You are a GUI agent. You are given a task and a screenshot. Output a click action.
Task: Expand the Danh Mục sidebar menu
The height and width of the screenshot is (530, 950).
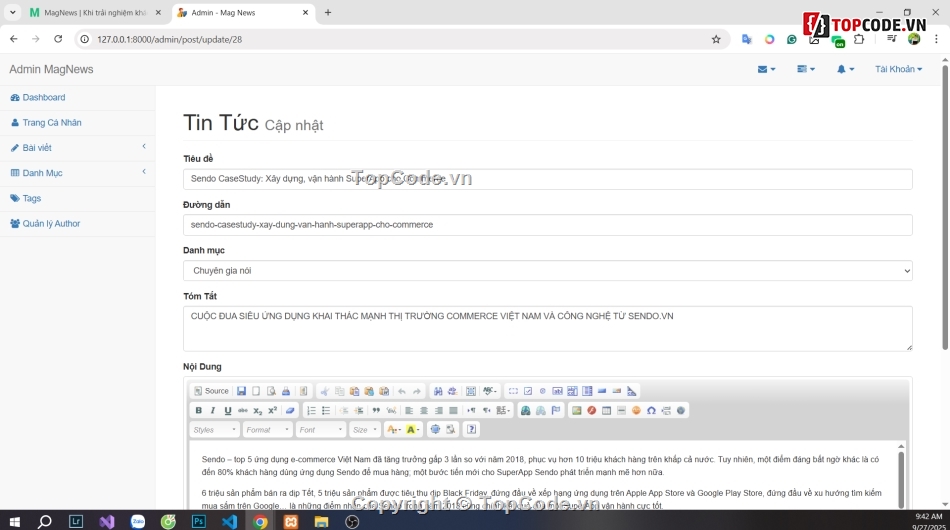pyautogui.click(x=78, y=173)
